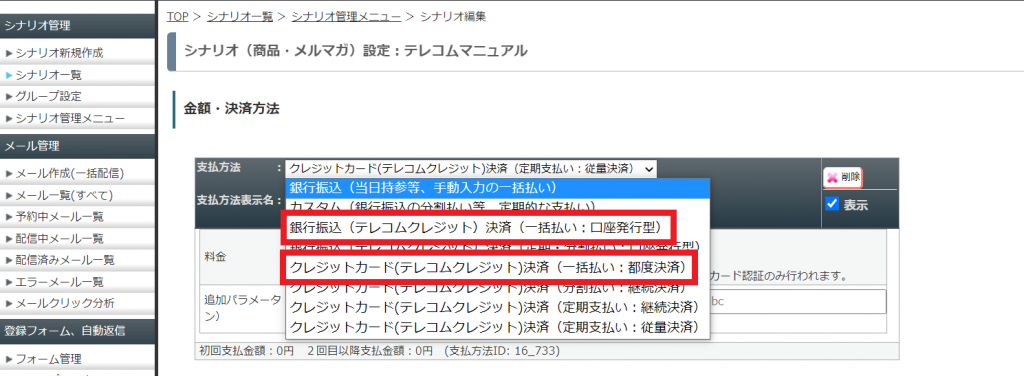Click the 削除 delete button
Viewport: 1024px width, 376px height.
click(843, 177)
